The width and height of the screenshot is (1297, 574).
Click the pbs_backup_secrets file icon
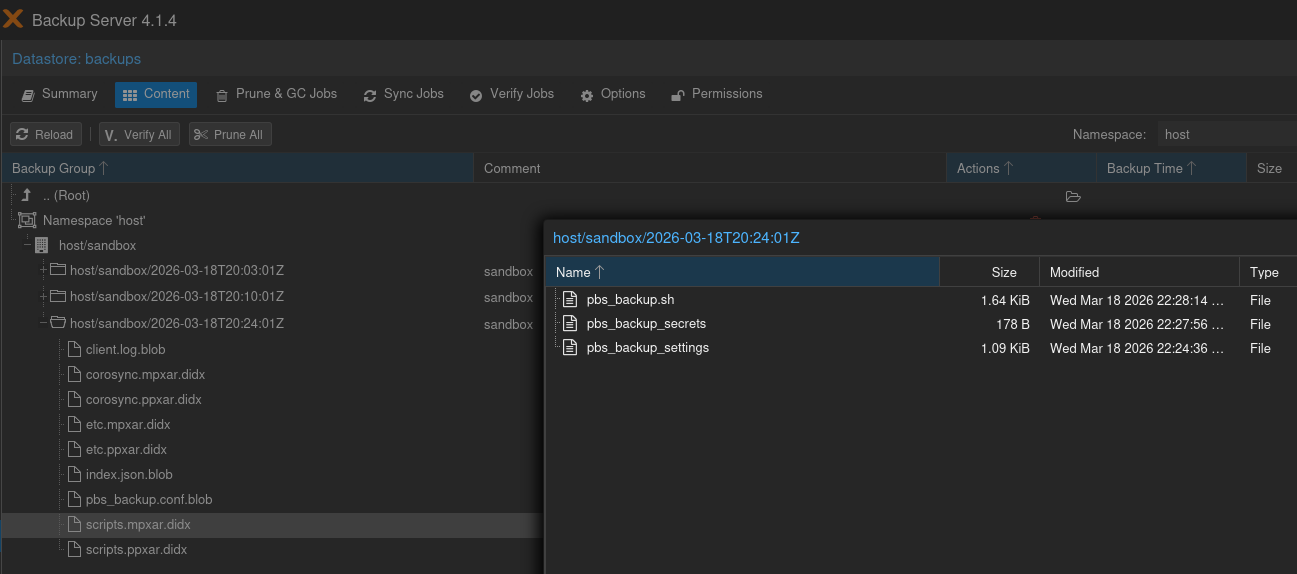tap(570, 324)
